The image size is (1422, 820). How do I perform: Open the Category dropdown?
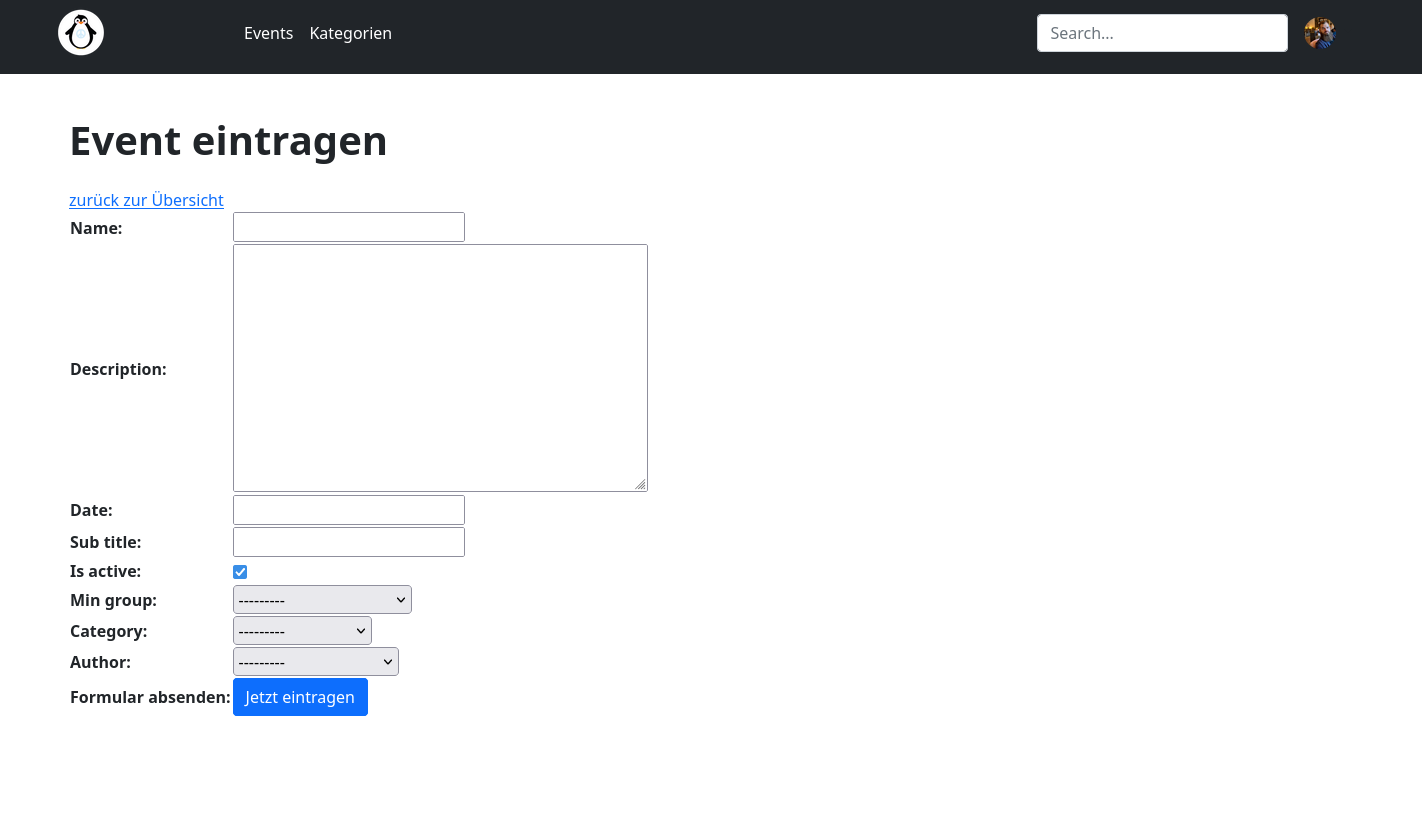[302, 630]
